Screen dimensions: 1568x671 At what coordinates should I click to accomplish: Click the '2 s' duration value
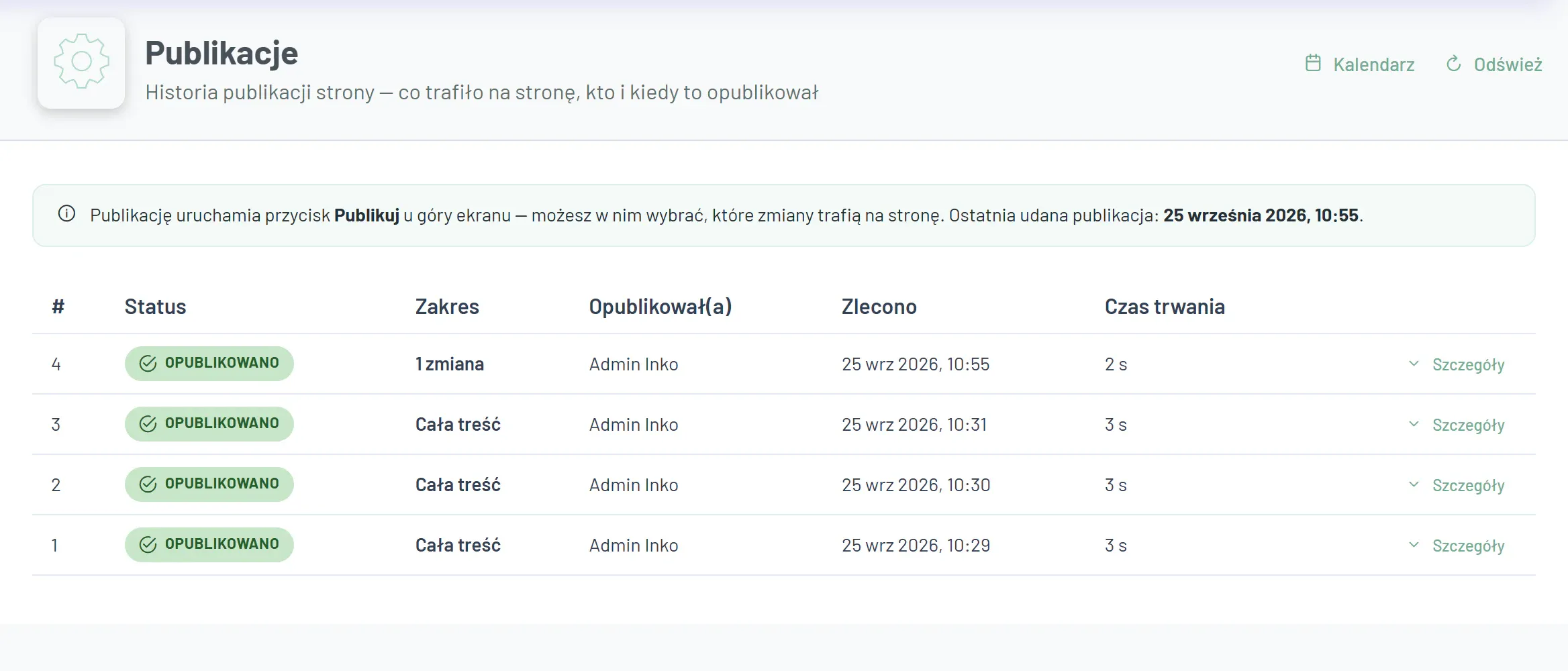(1116, 364)
